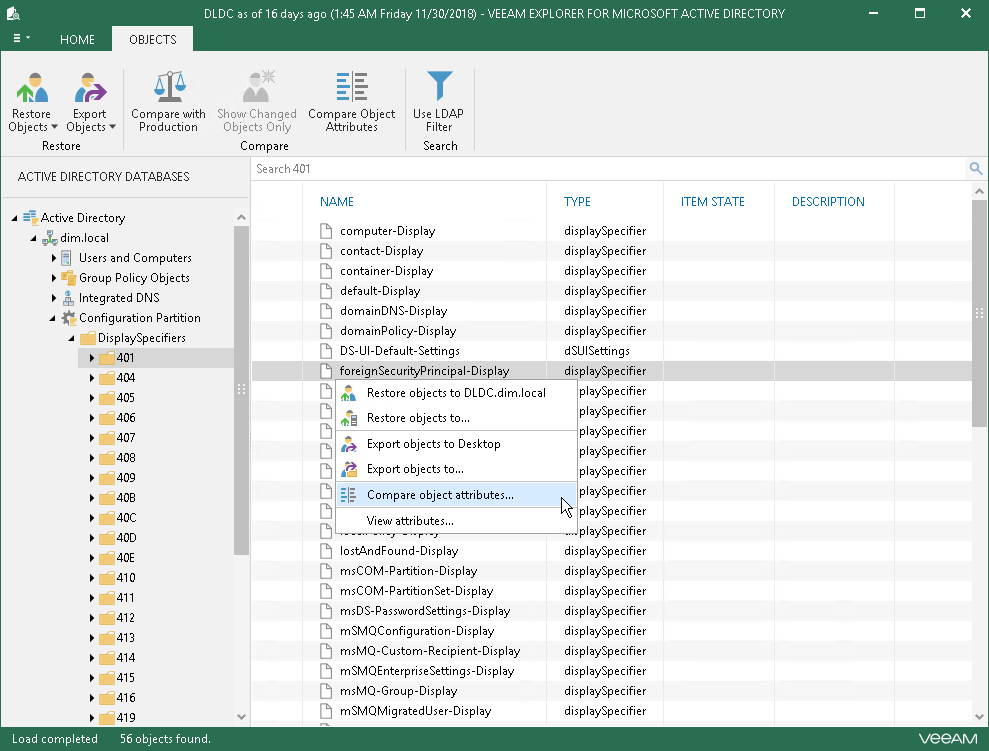Viewport: 989px width, 751px height.
Task: Click the Veeam Explorer title bar app icon
Action: click(13, 13)
